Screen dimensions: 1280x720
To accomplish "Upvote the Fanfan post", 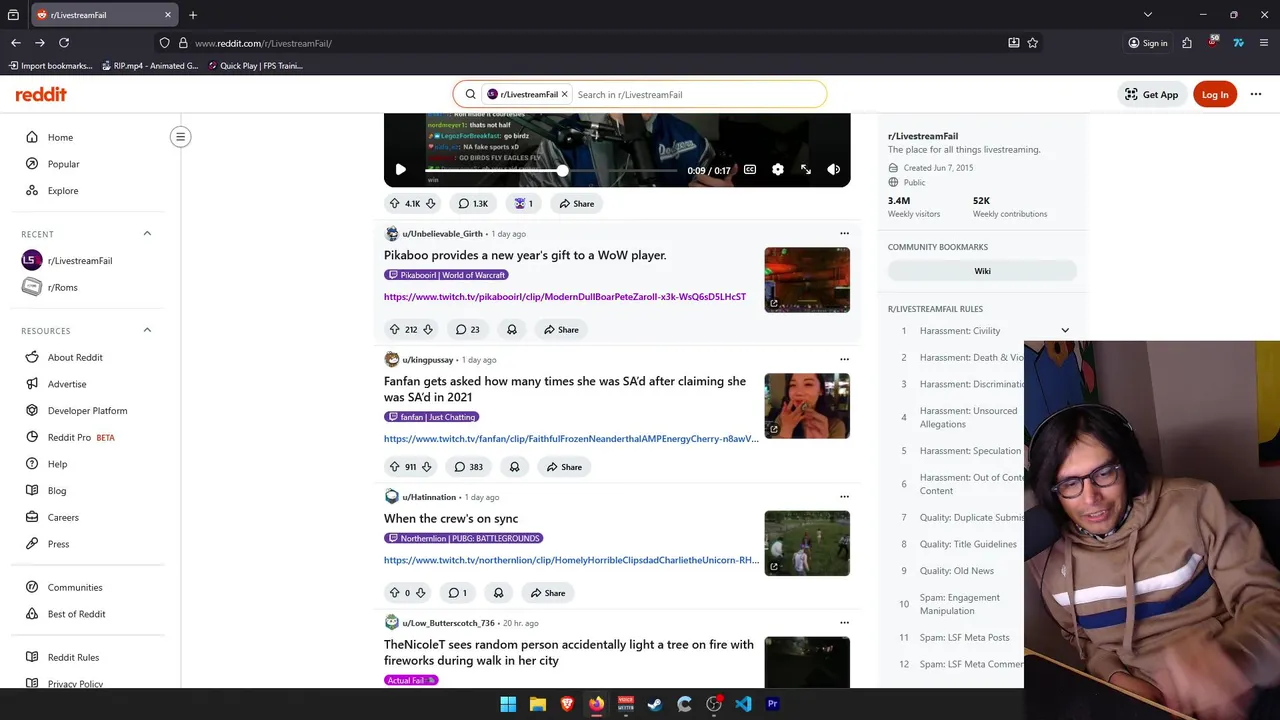I will [394, 467].
